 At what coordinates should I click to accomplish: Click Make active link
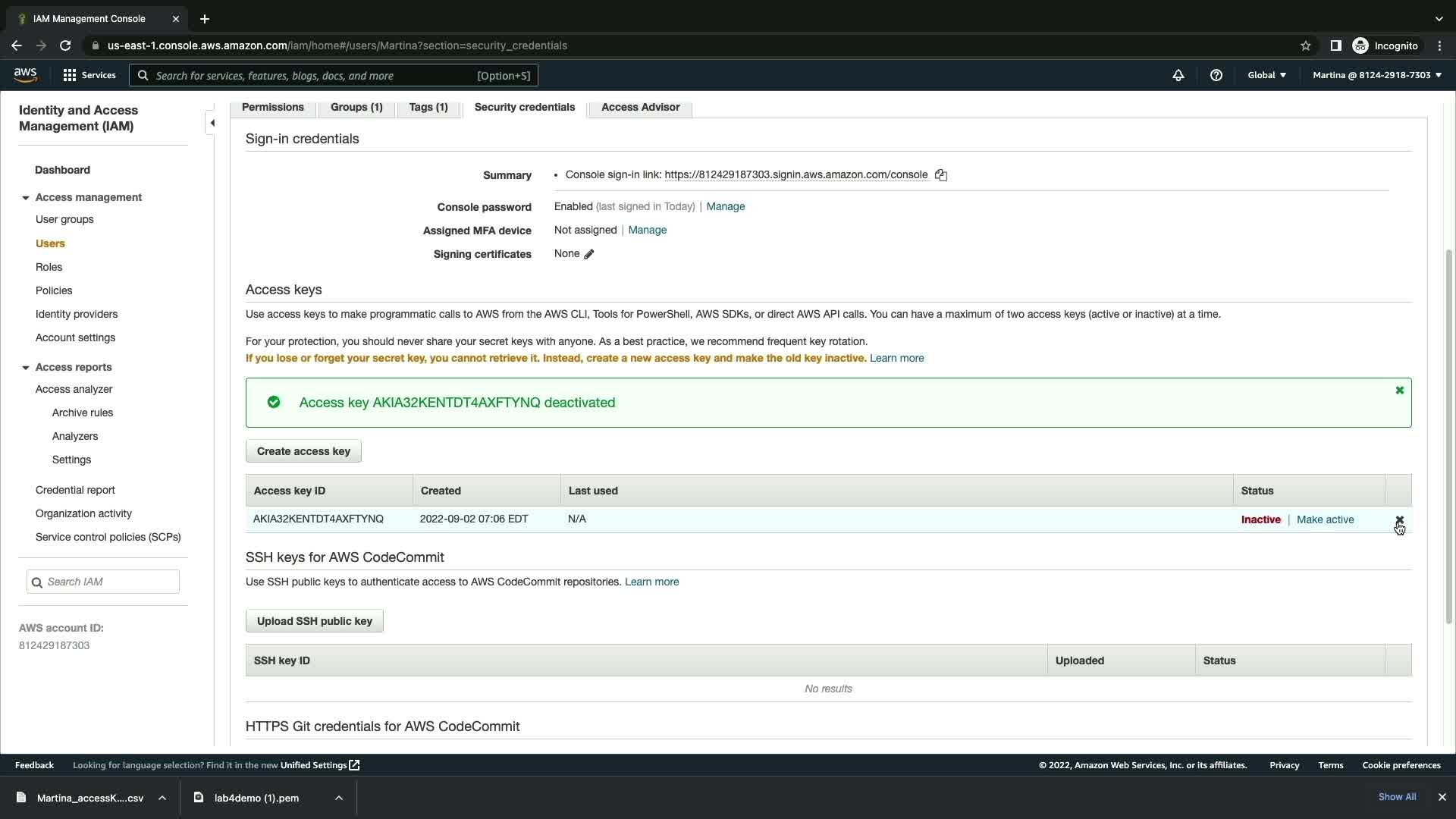click(x=1325, y=519)
